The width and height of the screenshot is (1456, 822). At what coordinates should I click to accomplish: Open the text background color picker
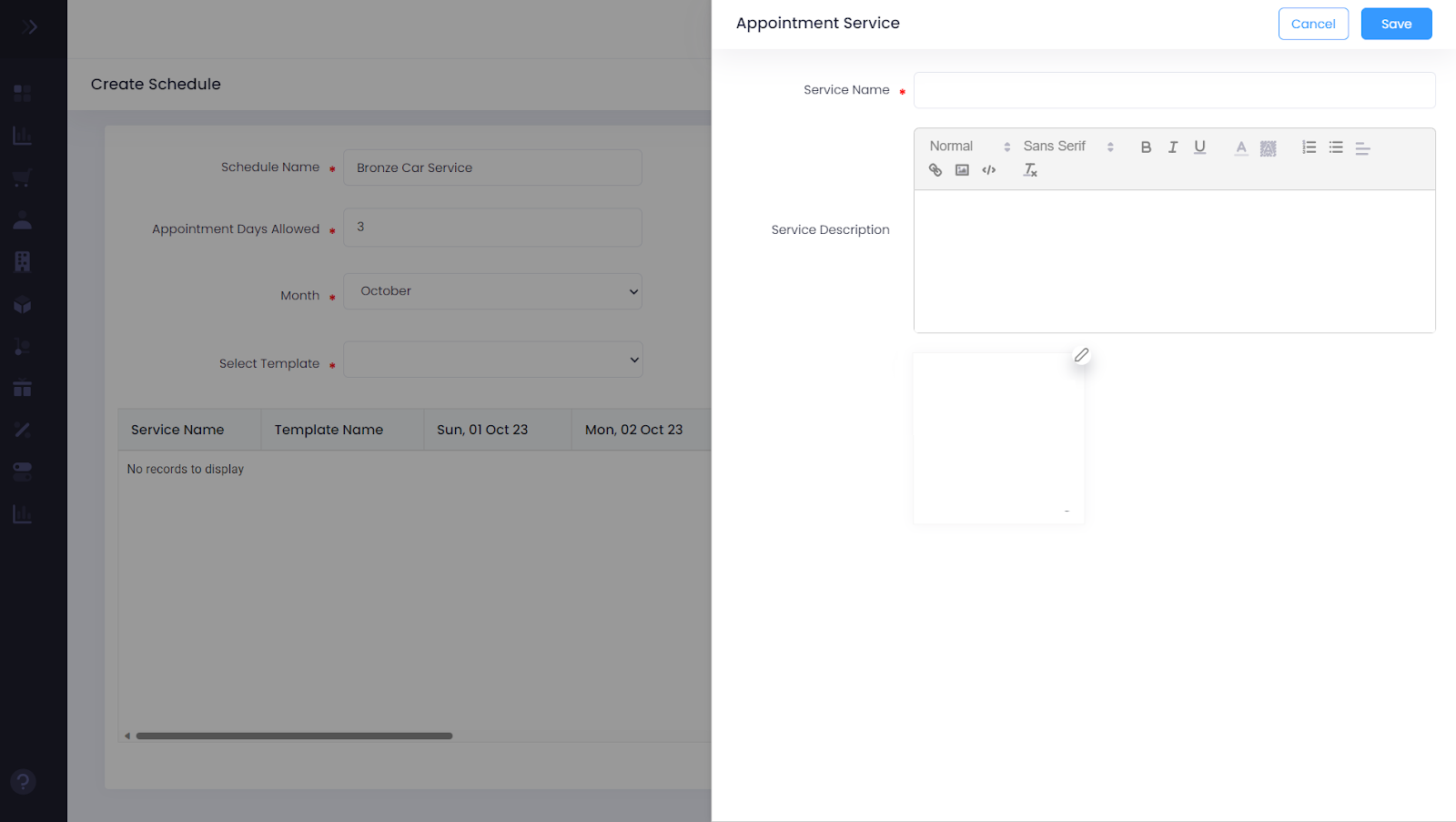(1268, 147)
